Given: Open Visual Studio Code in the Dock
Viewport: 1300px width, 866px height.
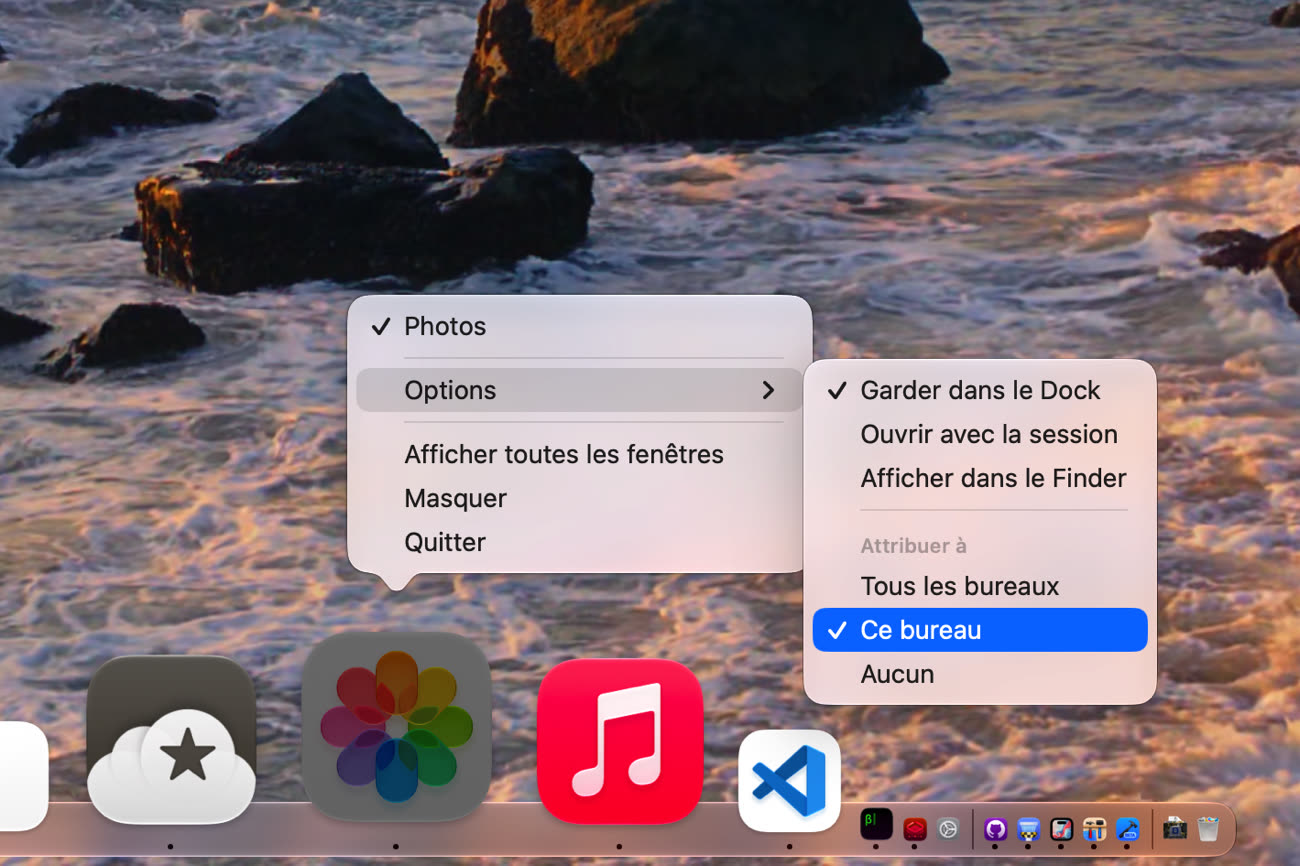Looking at the screenshot, I should coord(789,780).
